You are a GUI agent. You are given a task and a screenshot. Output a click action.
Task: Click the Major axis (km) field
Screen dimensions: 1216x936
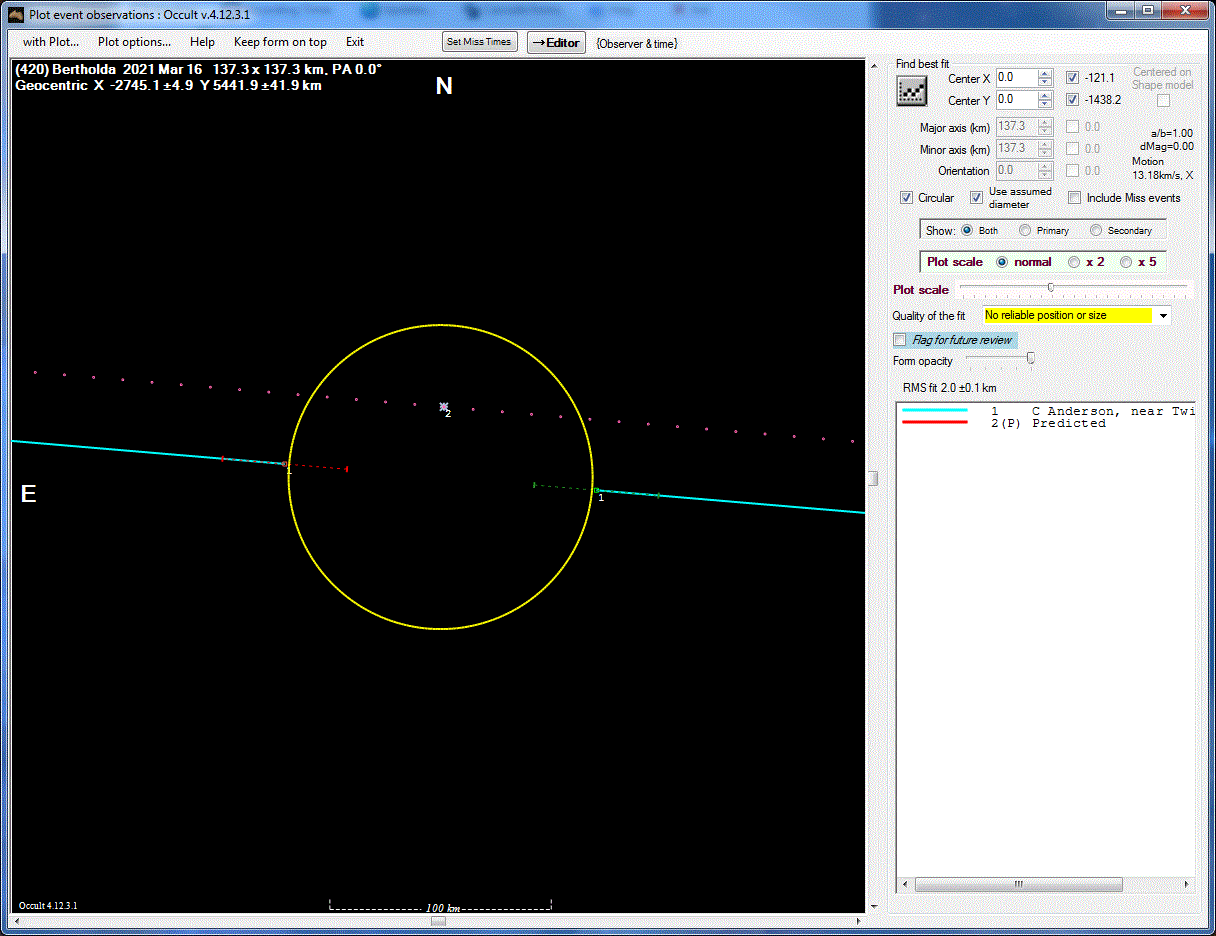pyautogui.click(x=1017, y=127)
